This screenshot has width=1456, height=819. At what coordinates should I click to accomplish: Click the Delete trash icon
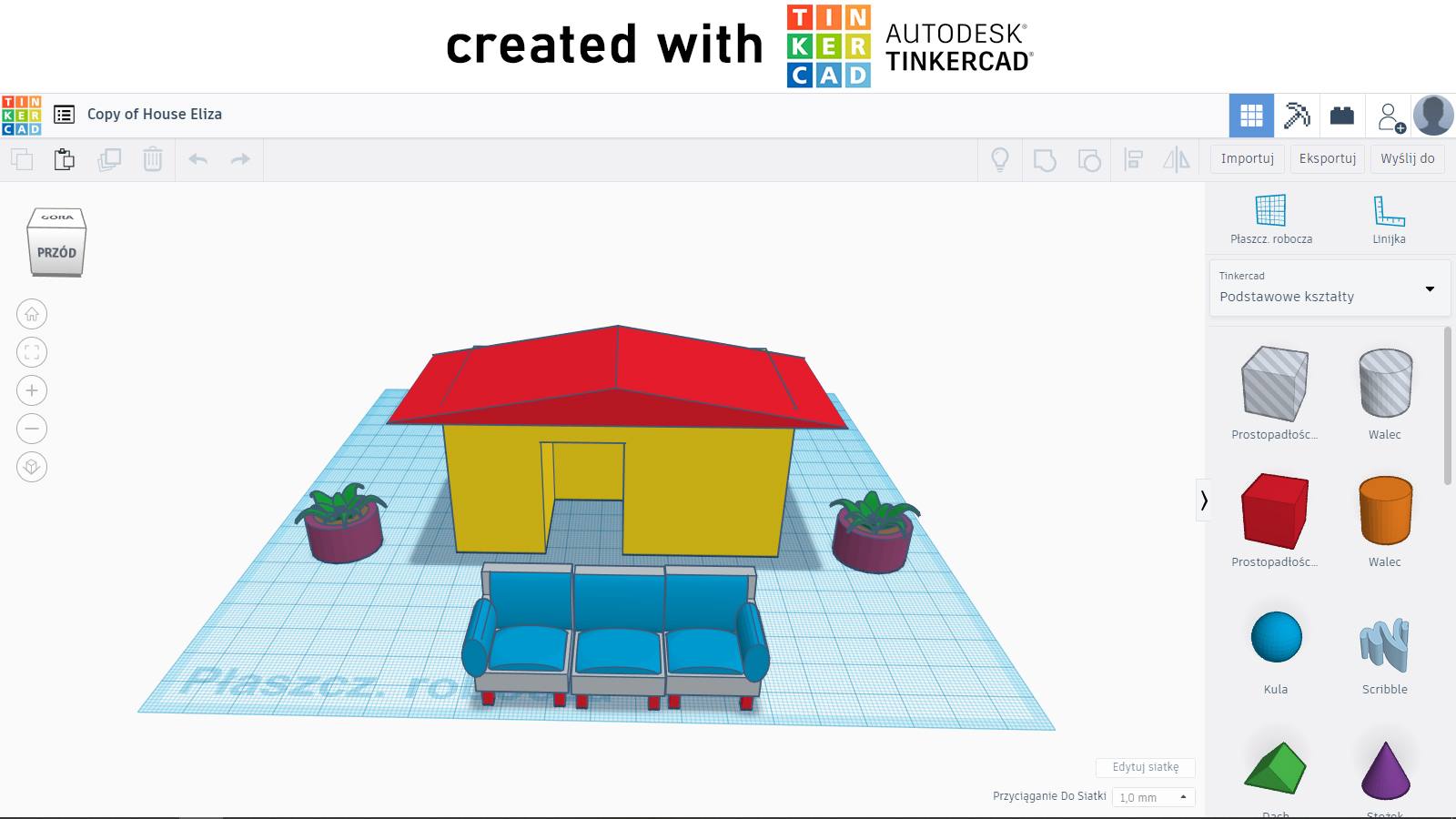click(153, 159)
